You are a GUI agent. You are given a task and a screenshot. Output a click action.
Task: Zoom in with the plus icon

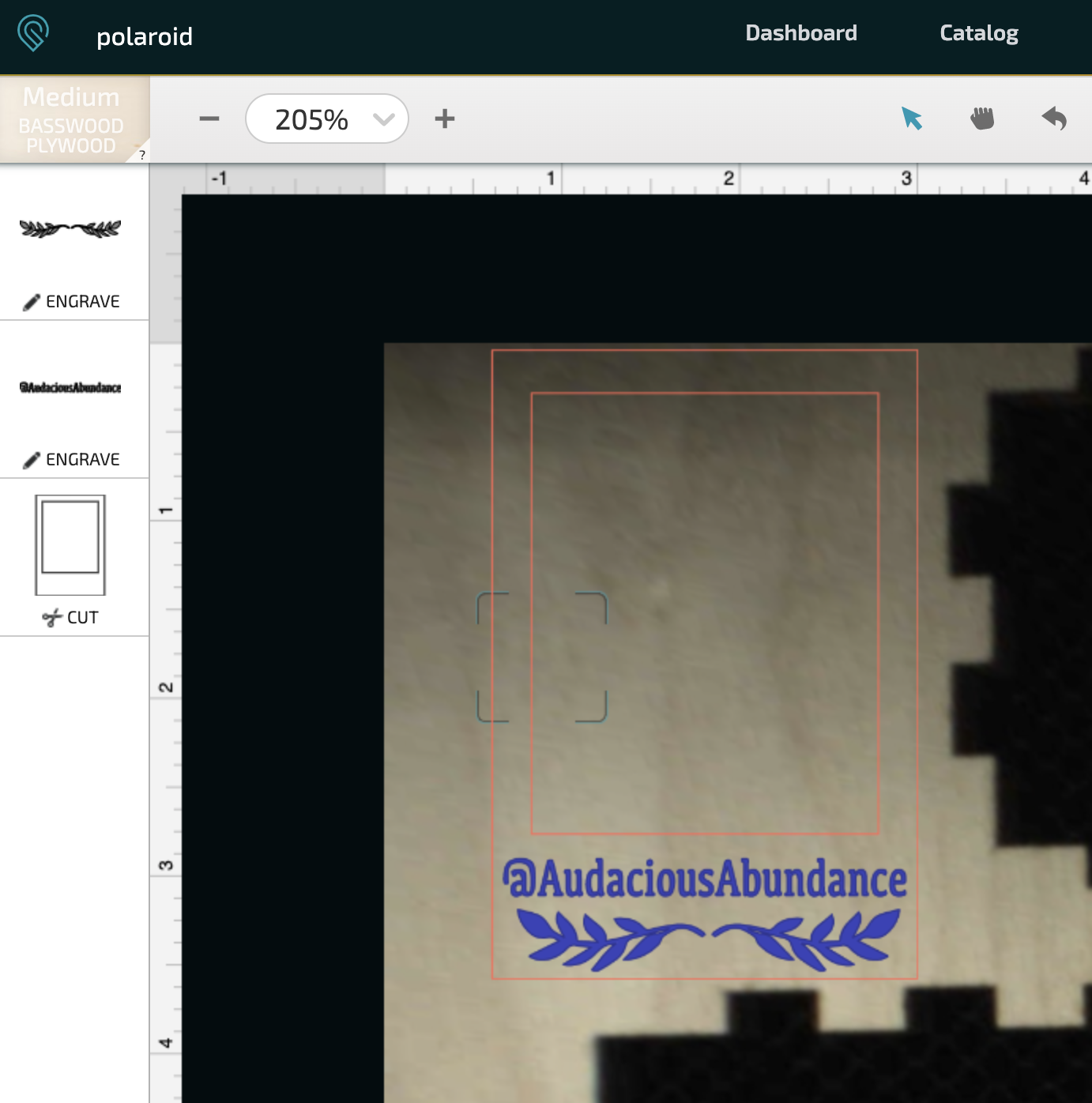(444, 119)
